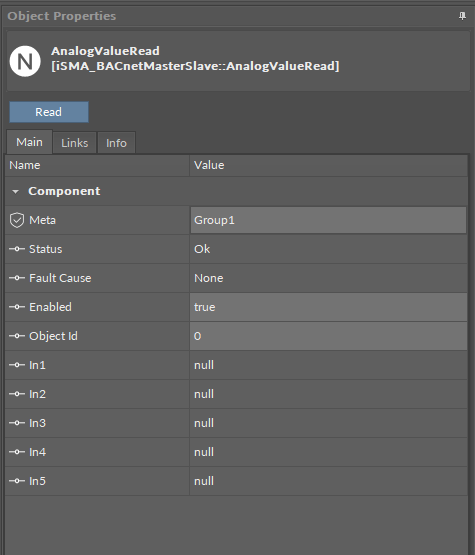Click the Object Id value field
The width and height of the screenshot is (475, 555).
[328, 336]
